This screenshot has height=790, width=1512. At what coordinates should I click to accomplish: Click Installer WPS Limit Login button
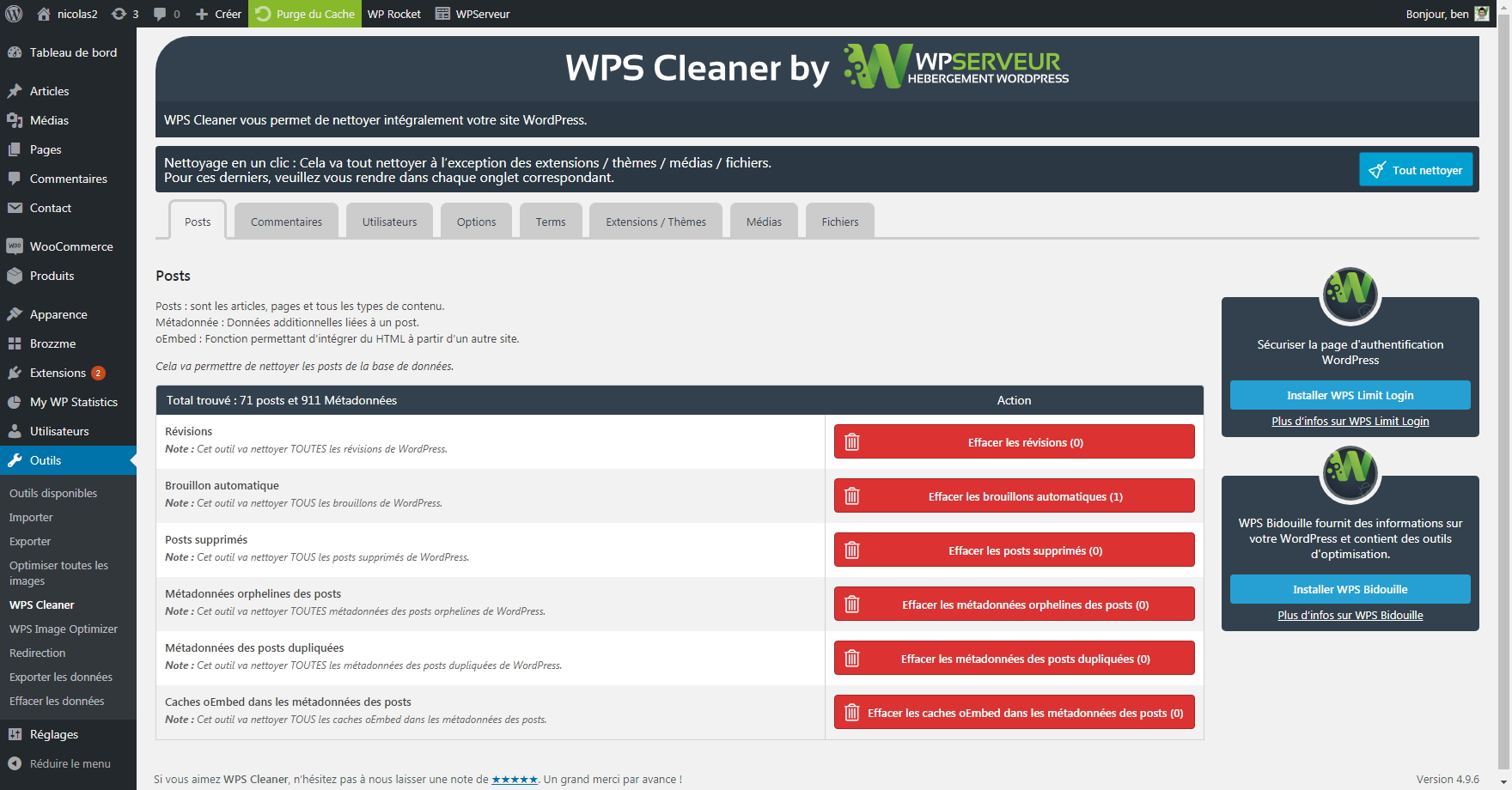click(x=1350, y=395)
